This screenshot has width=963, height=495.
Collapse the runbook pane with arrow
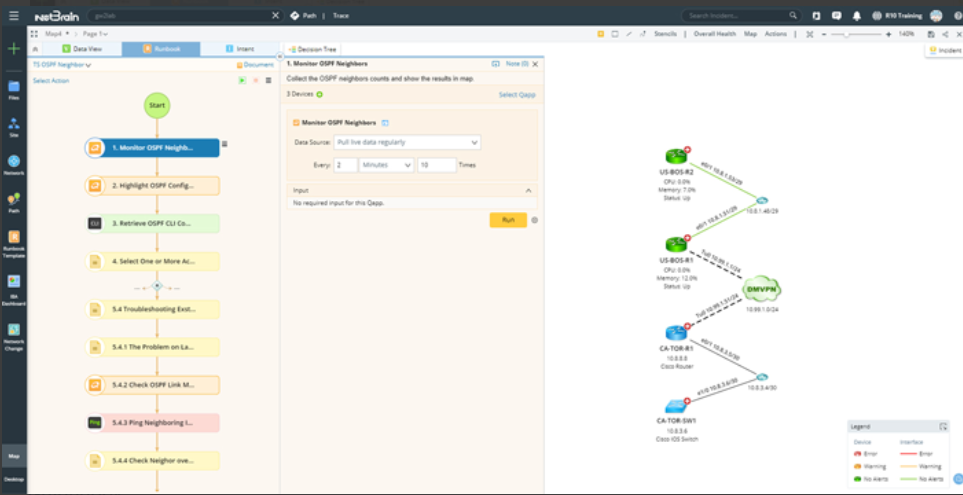click(279, 57)
